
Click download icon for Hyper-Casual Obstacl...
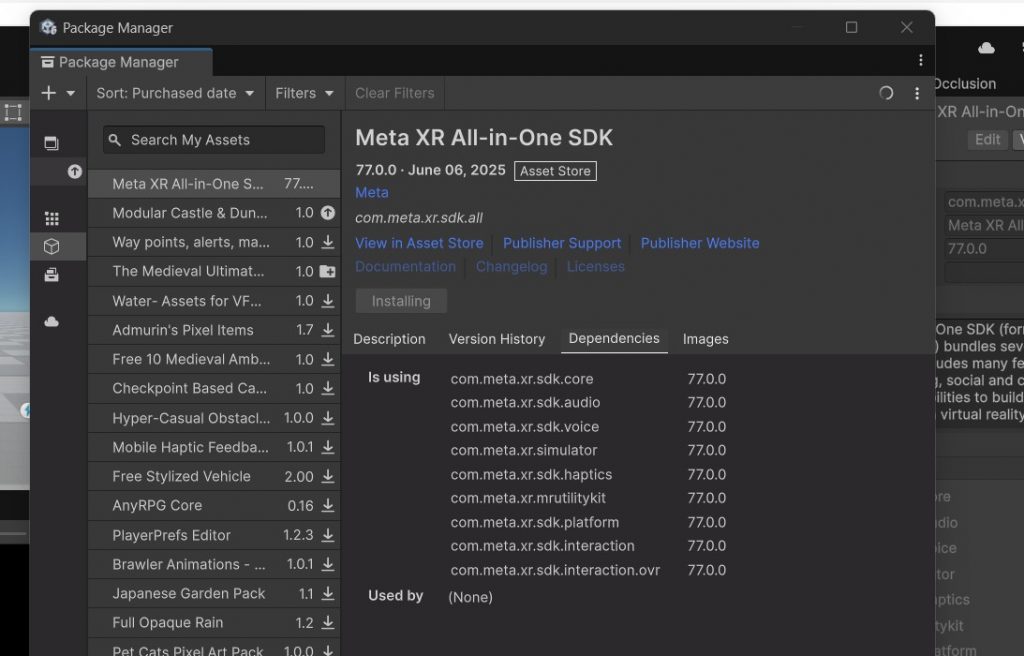(x=328, y=418)
